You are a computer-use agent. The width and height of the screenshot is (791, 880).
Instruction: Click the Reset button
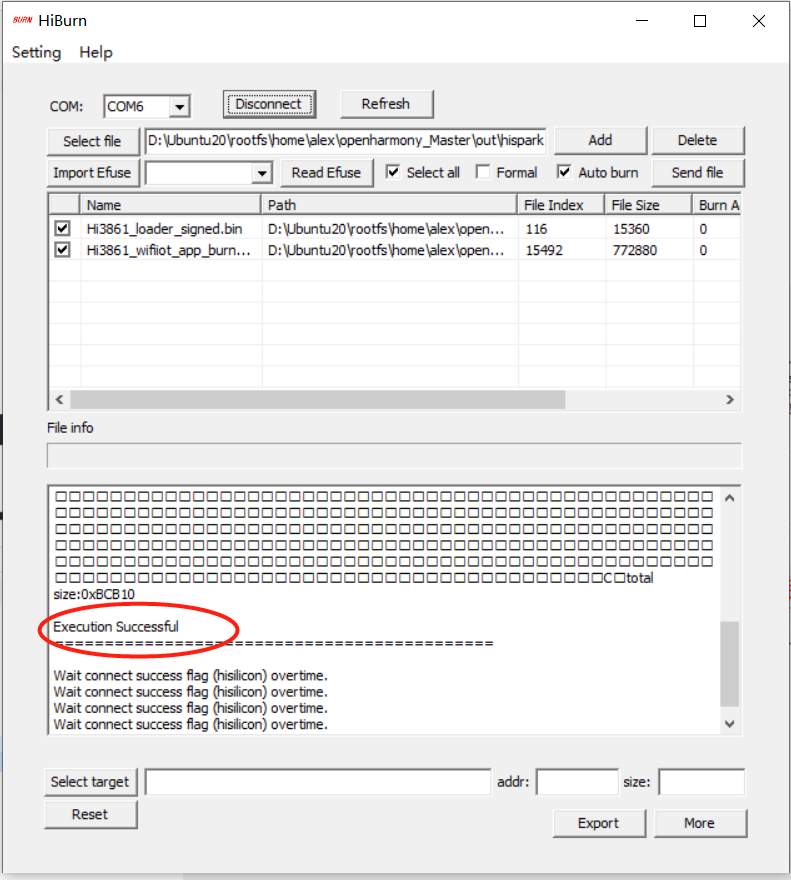[x=90, y=814]
